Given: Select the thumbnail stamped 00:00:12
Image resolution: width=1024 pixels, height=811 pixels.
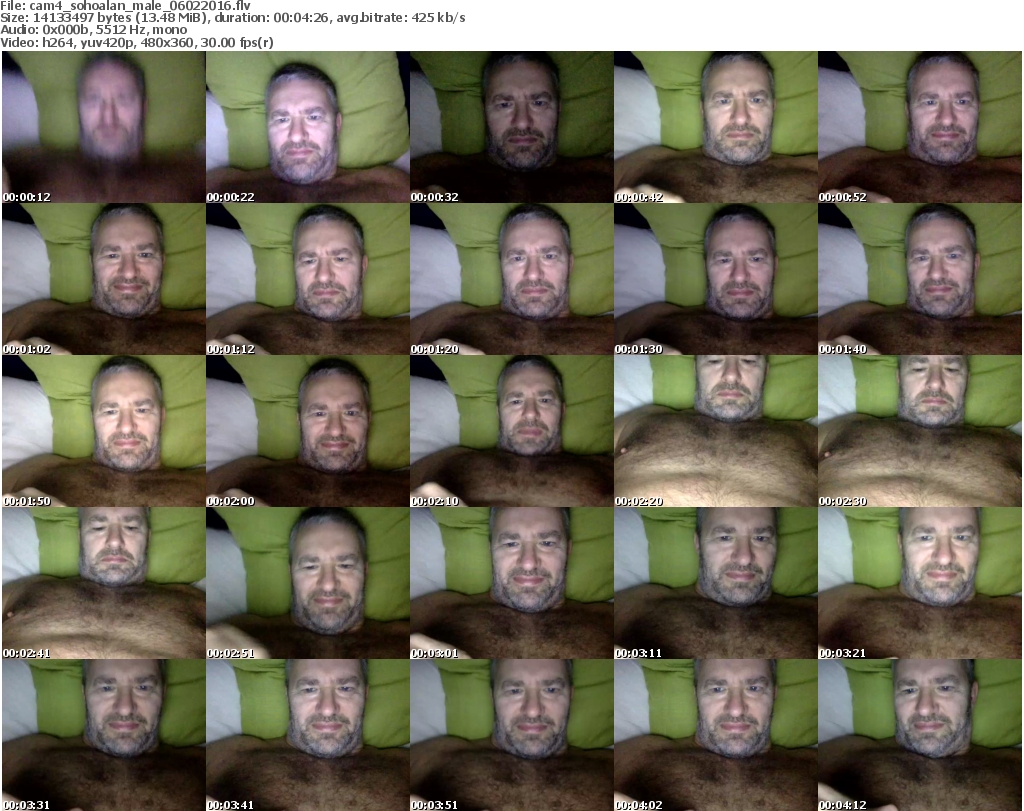Looking at the screenshot, I should click(104, 127).
